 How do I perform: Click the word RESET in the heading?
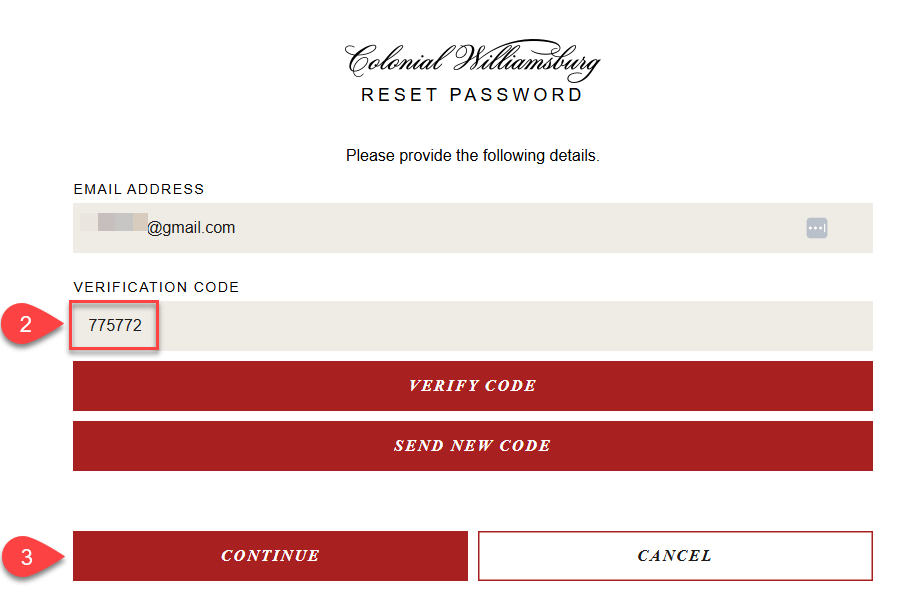[x=400, y=95]
